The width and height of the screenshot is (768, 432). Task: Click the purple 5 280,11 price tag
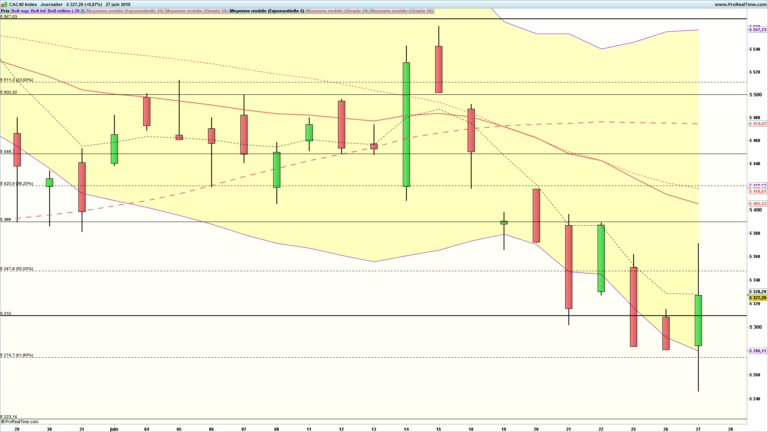(x=758, y=351)
